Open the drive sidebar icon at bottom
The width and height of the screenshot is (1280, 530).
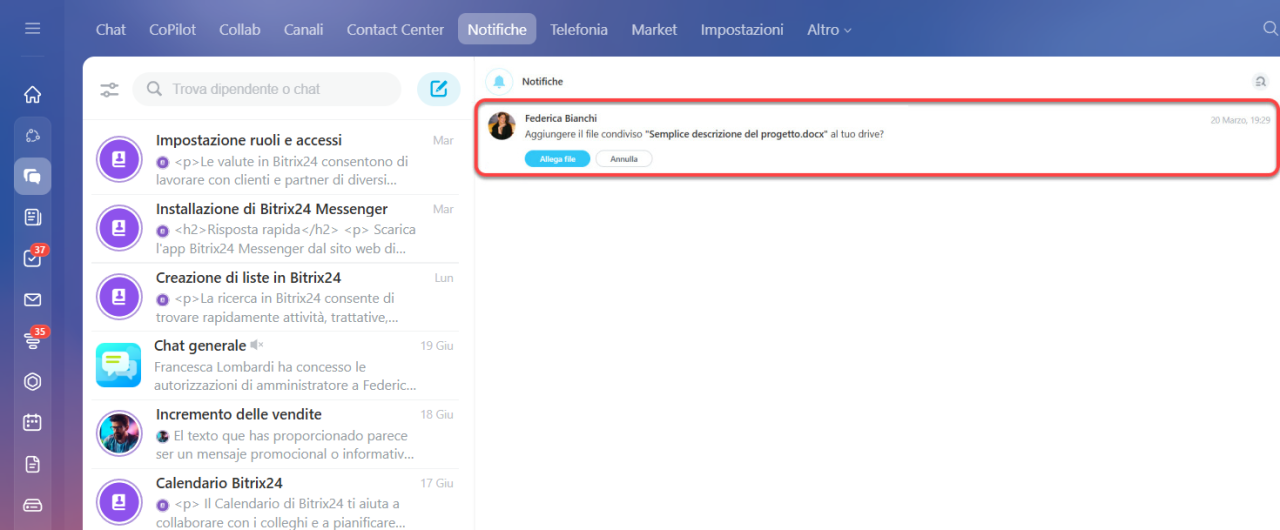(32, 504)
